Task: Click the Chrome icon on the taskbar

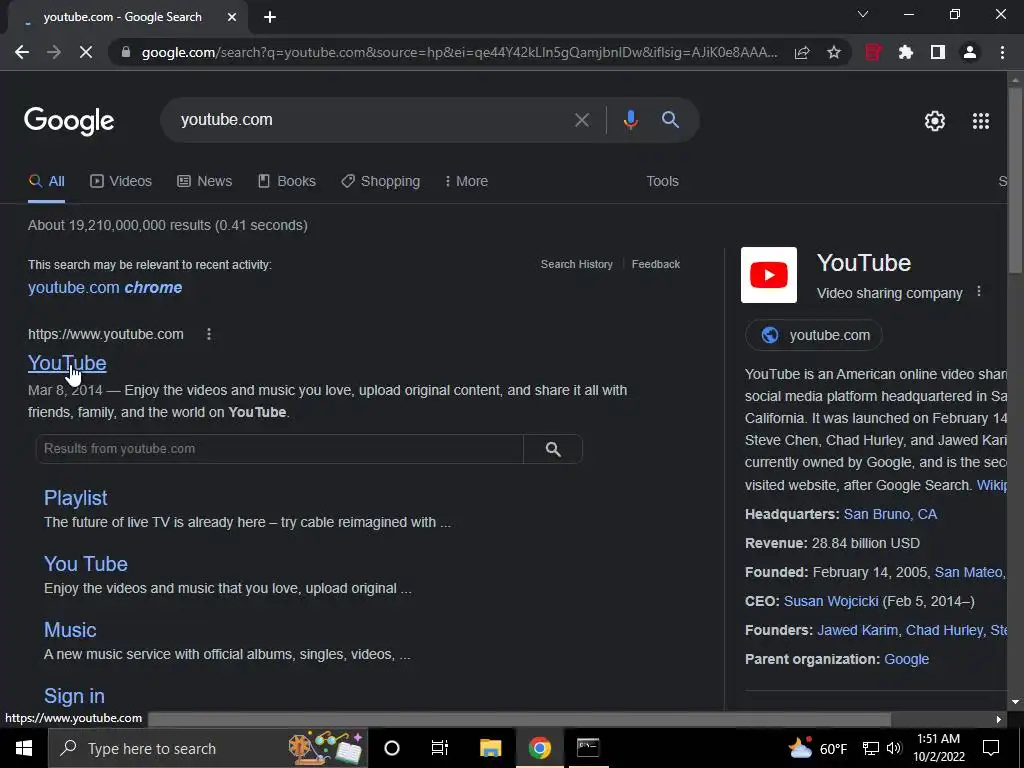Action: click(539, 748)
